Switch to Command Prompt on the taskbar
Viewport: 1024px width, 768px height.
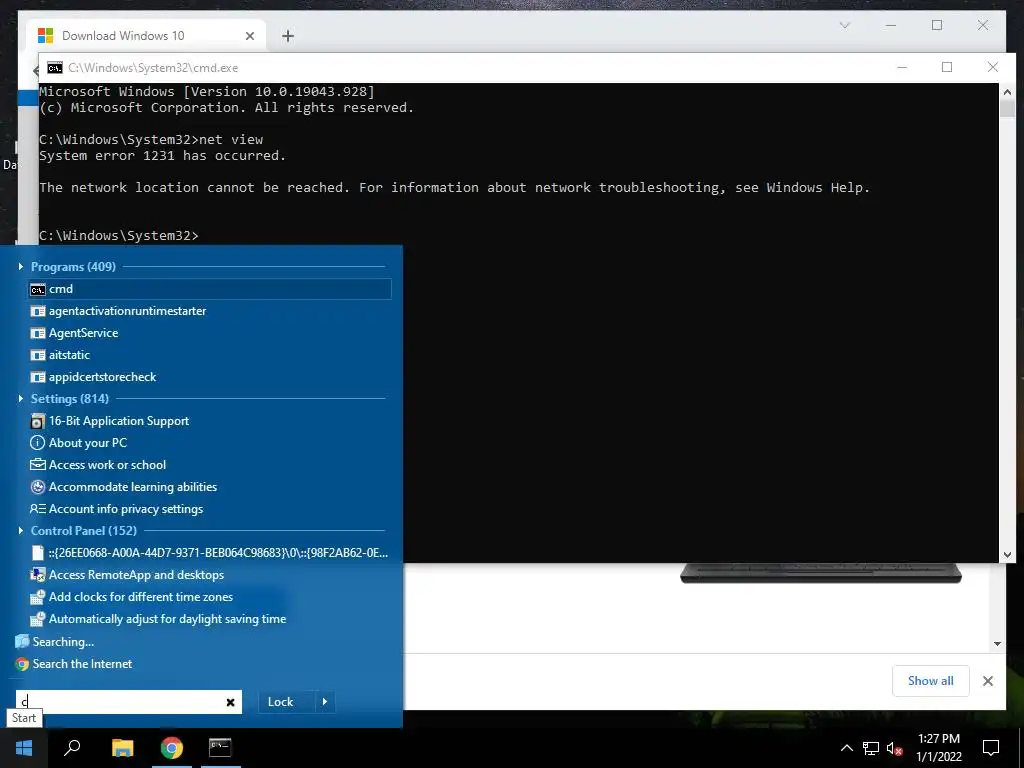coord(220,748)
